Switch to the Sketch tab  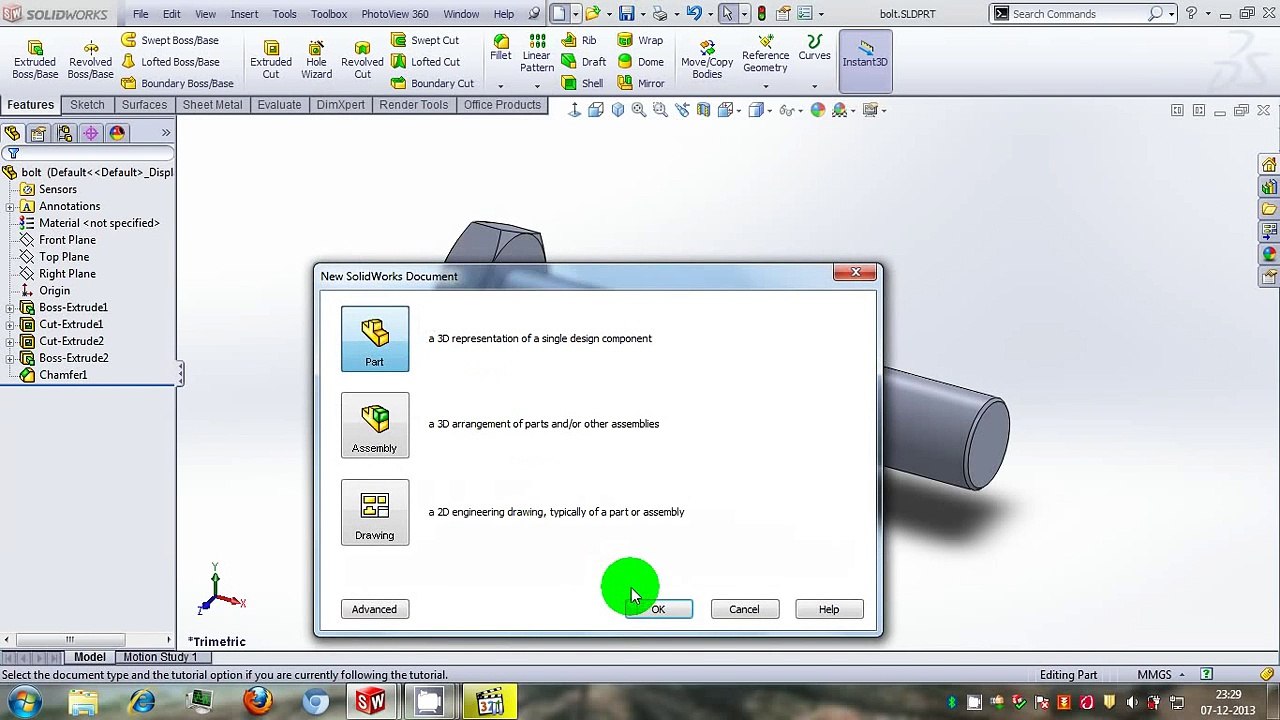pyautogui.click(x=87, y=105)
